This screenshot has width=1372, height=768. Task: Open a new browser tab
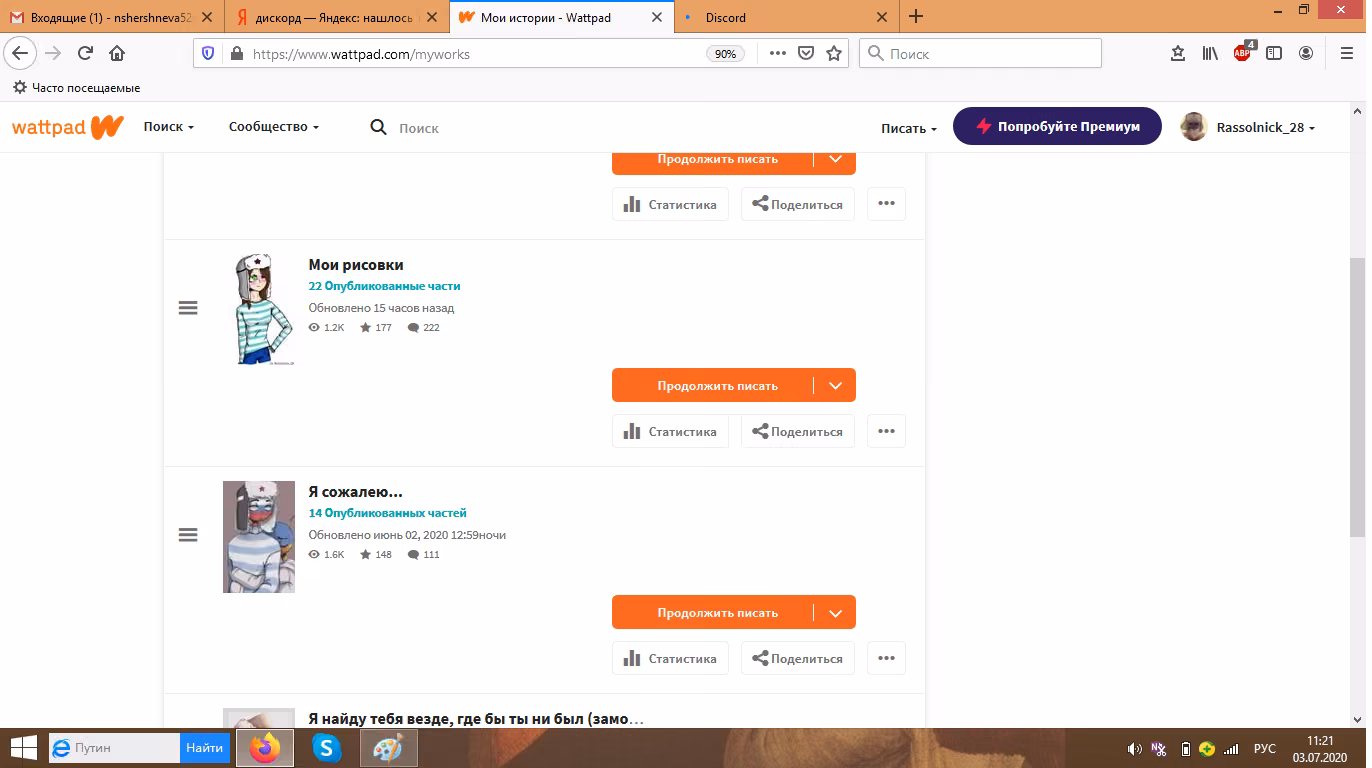tap(916, 16)
